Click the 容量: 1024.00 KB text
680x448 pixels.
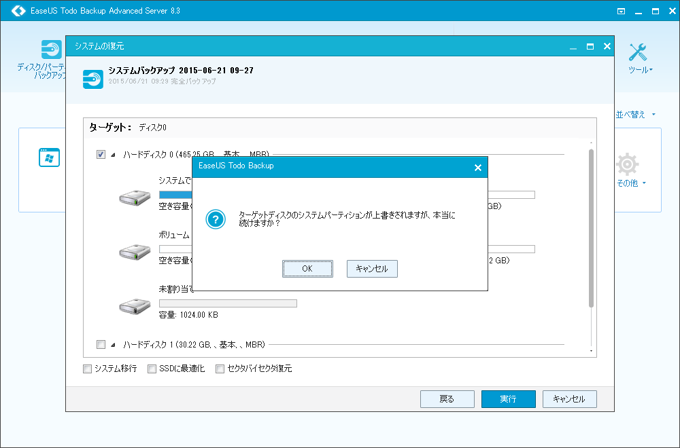(x=188, y=315)
